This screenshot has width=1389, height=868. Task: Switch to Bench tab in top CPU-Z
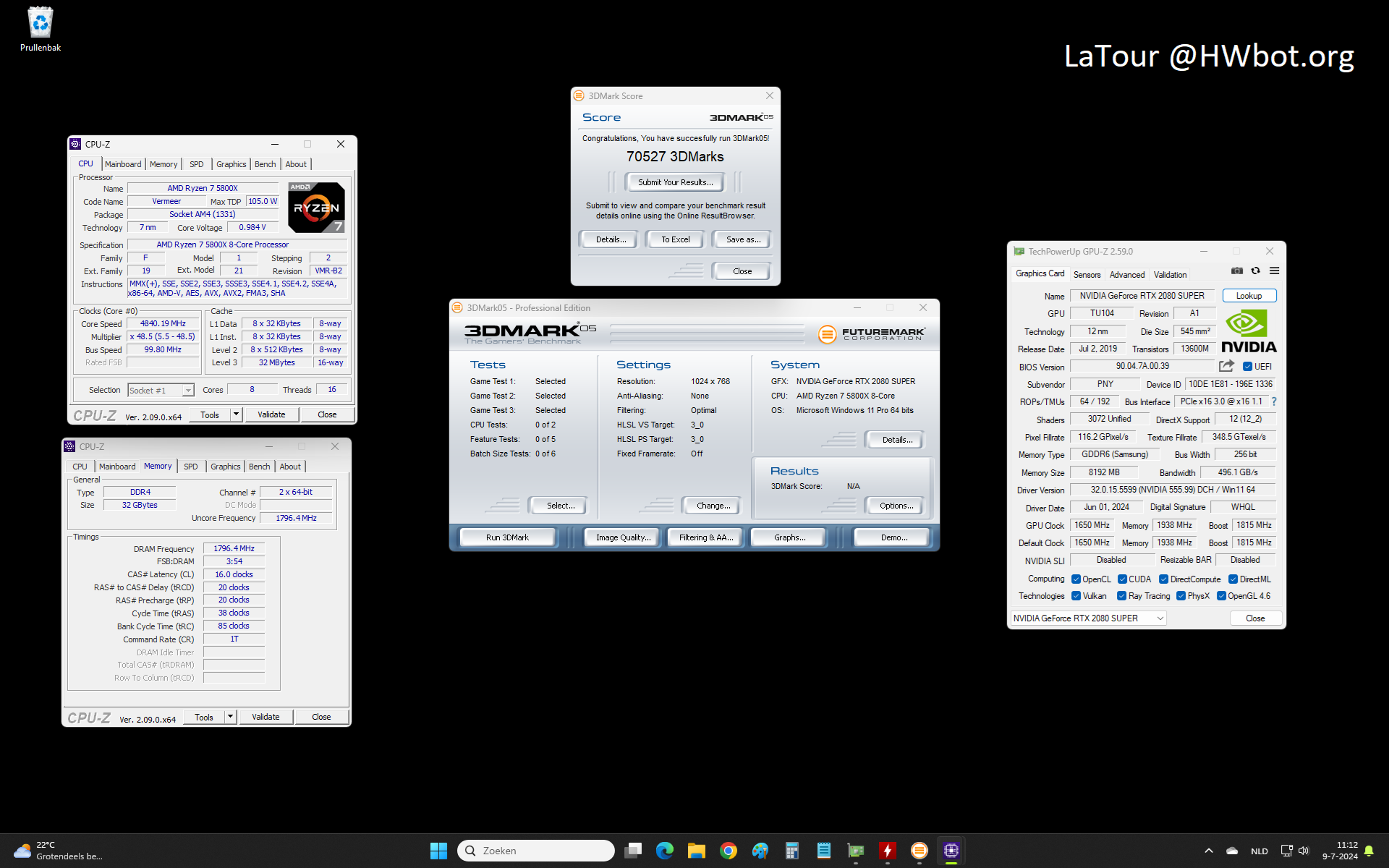[x=266, y=164]
